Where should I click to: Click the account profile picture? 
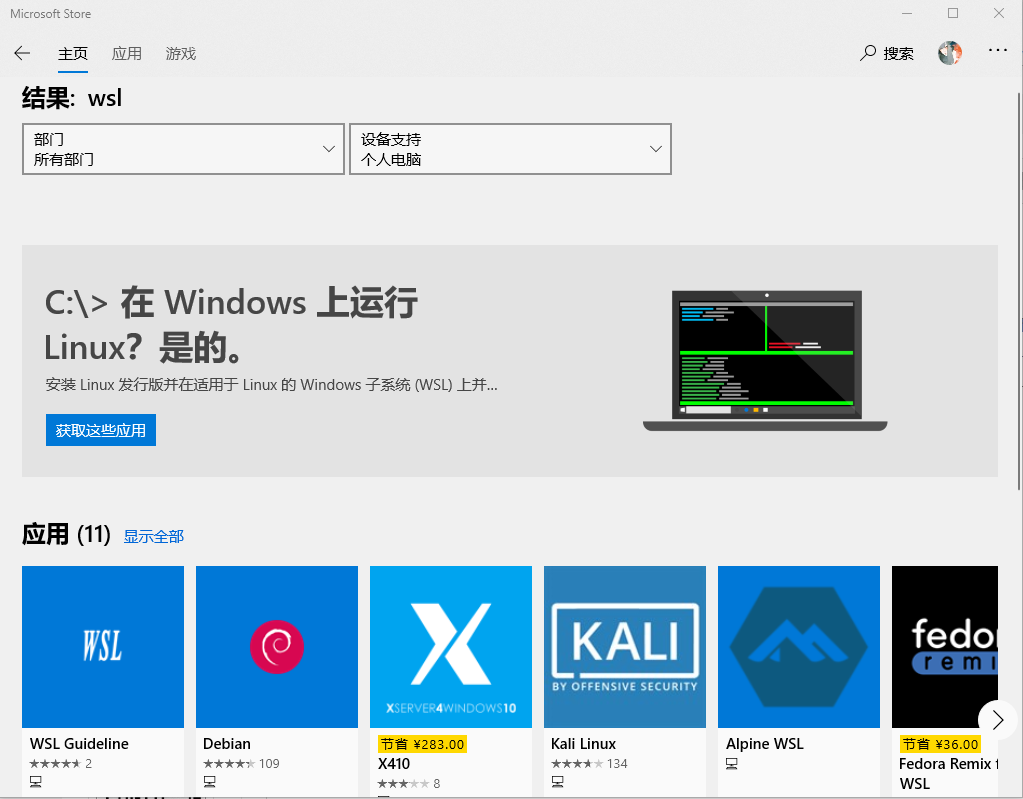point(949,52)
